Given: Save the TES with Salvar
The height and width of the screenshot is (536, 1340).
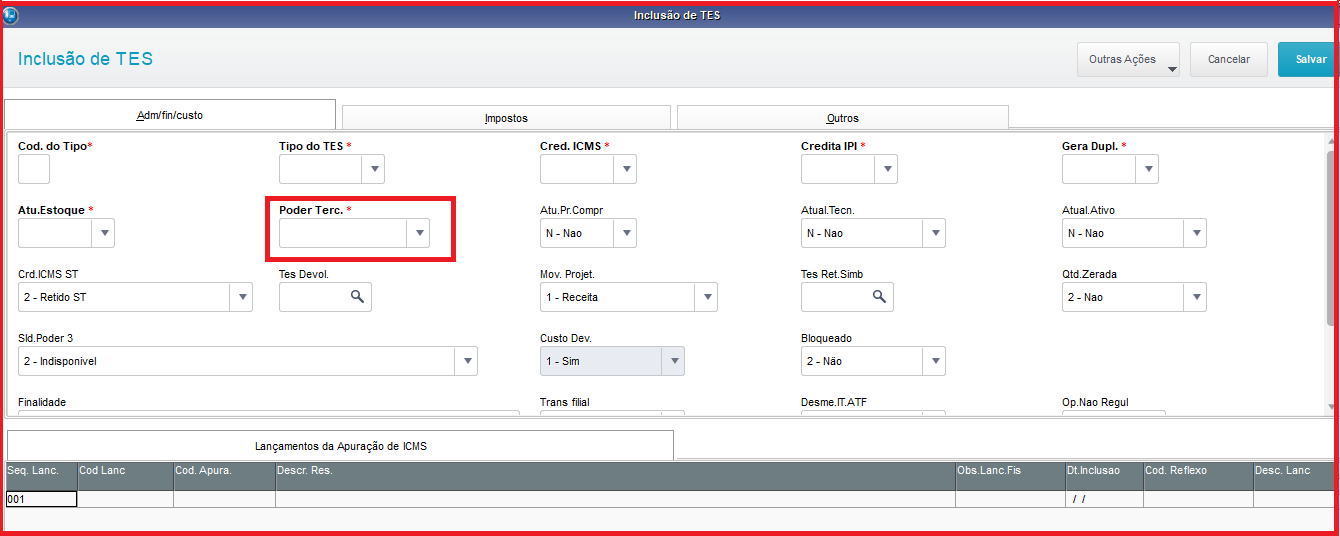Looking at the screenshot, I should 1309,59.
